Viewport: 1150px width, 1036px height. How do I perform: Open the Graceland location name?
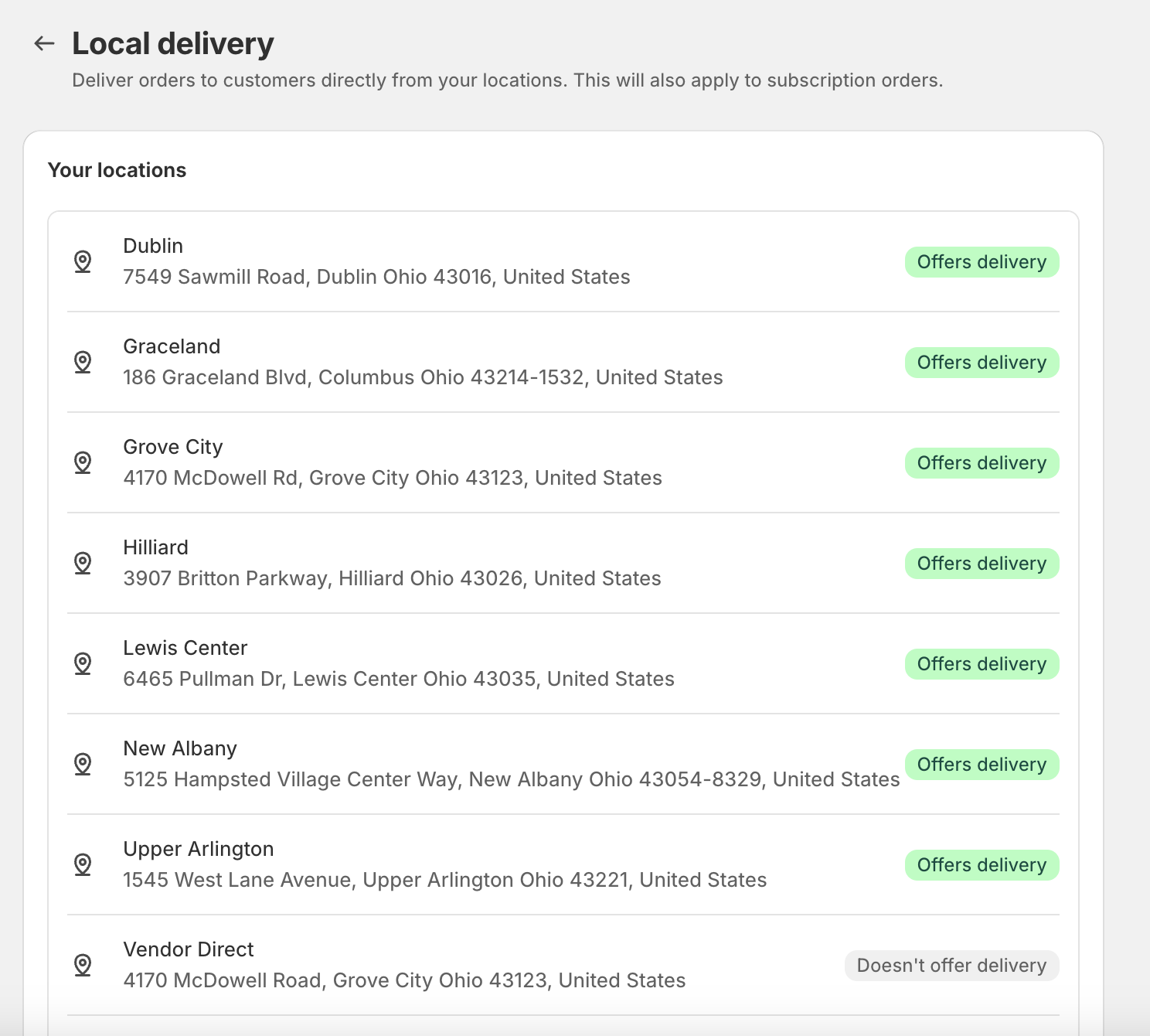(172, 346)
